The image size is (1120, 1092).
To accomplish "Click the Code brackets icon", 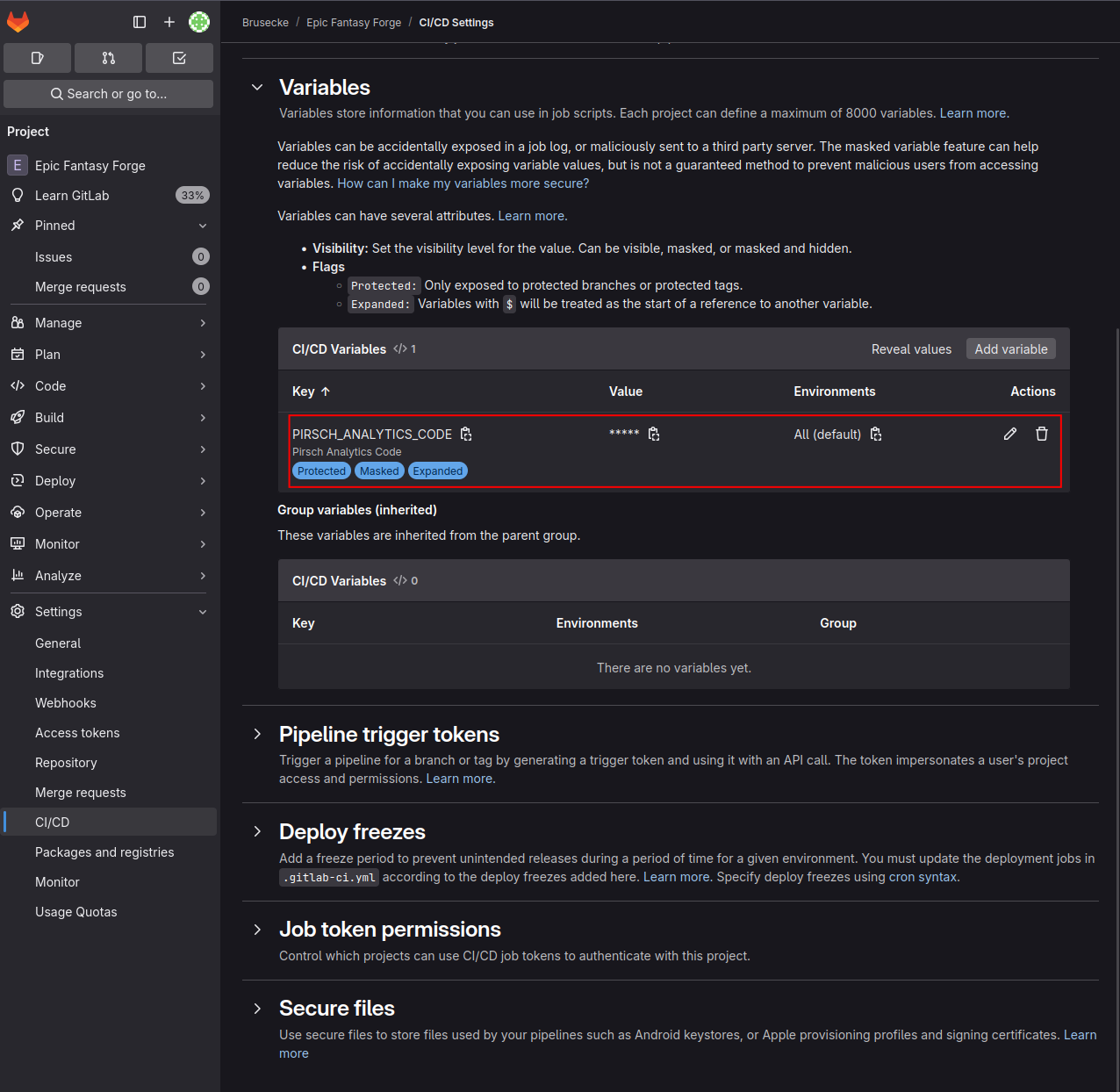I will [x=18, y=386].
